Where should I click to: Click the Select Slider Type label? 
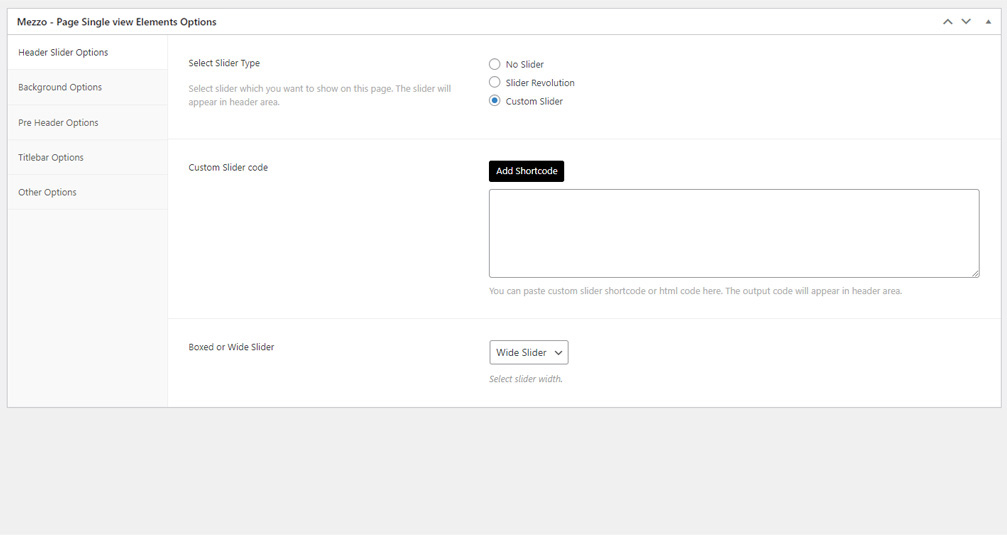tap(224, 63)
